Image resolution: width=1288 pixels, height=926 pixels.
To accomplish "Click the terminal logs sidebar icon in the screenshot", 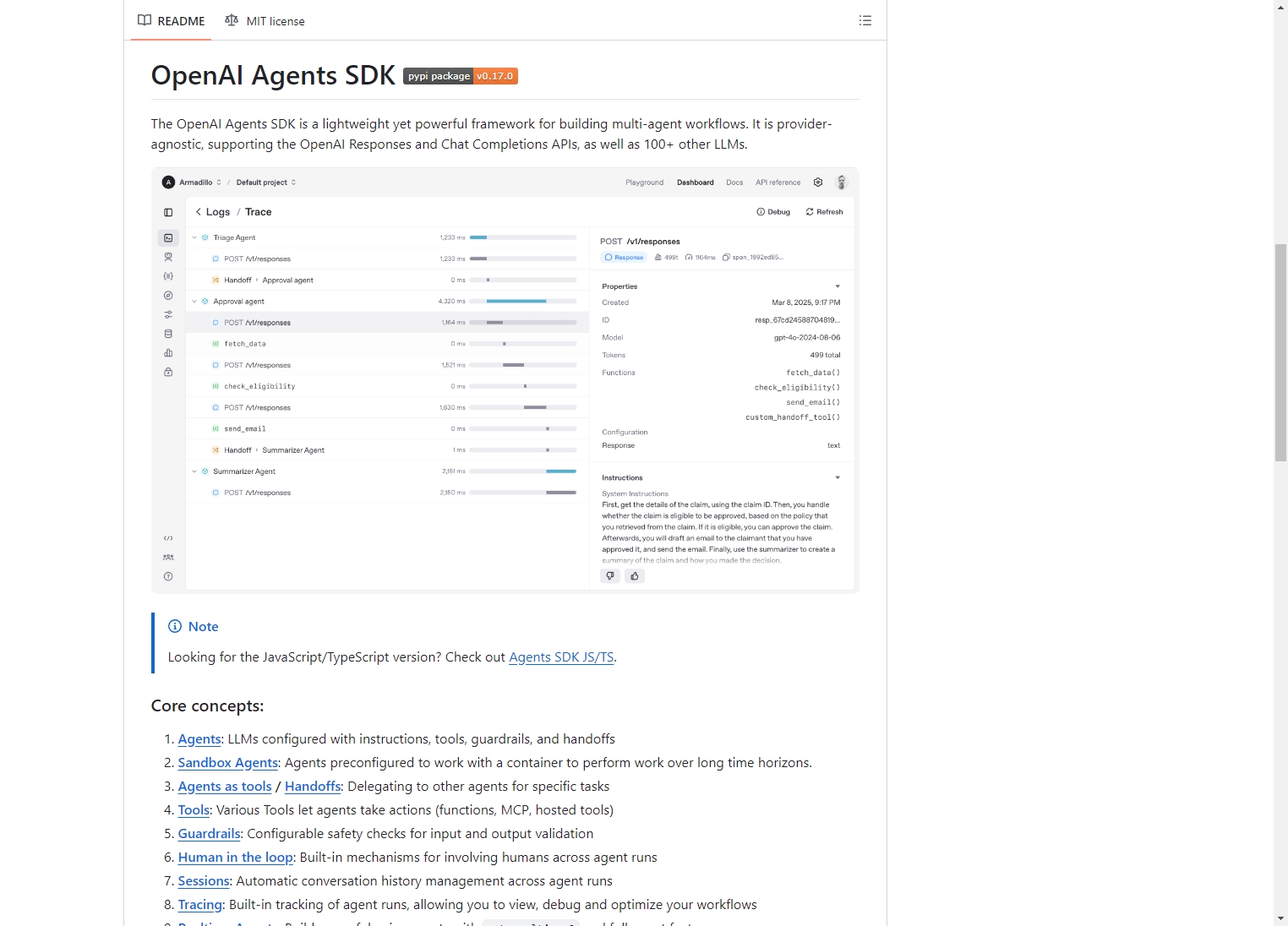I will (168, 238).
